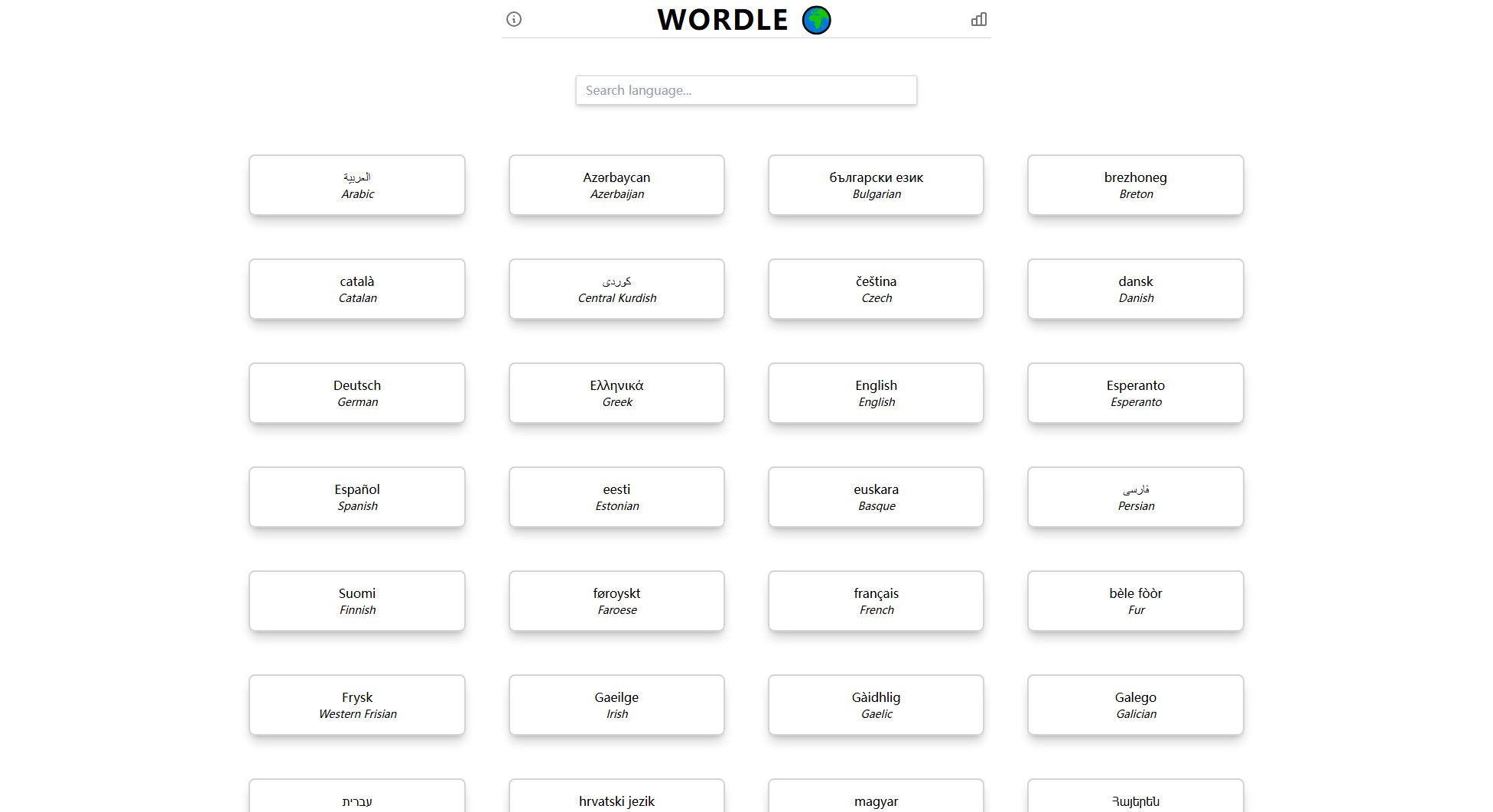Play in føroyskt (Faroese)

coord(616,601)
